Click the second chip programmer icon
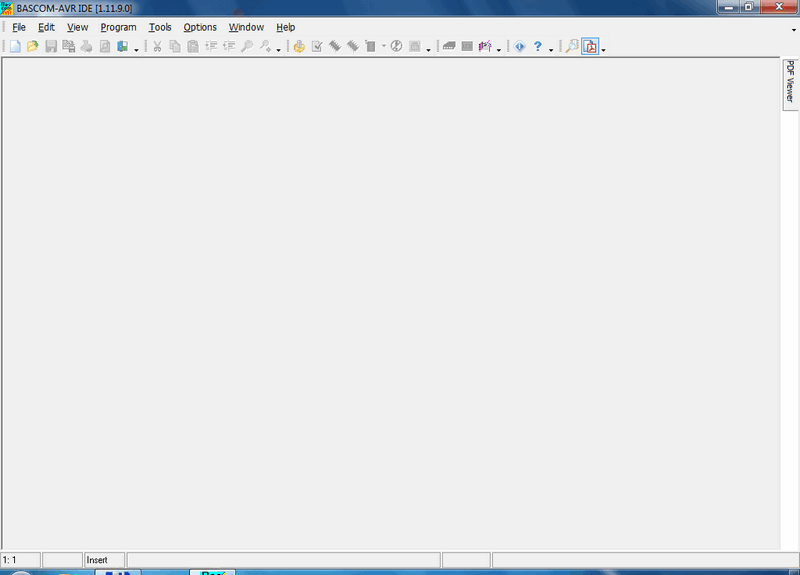The image size is (800, 575). pyautogui.click(x=353, y=46)
